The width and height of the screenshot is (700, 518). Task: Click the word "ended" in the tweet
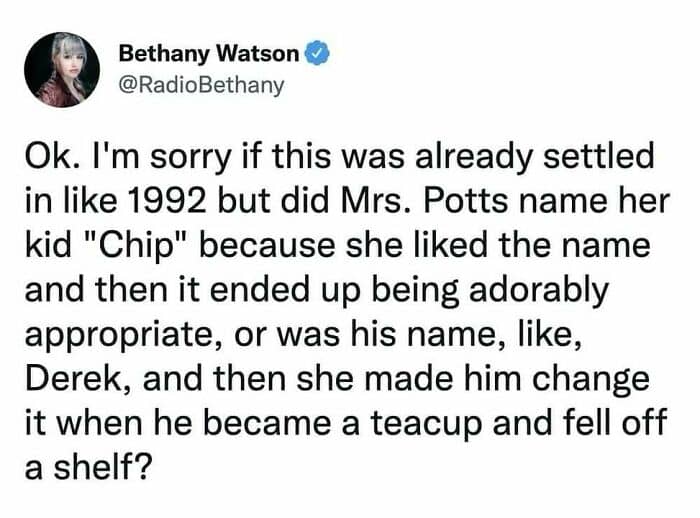click(260, 290)
